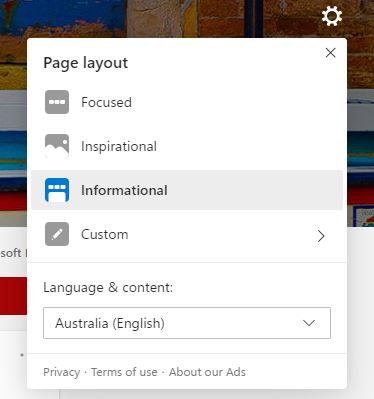Expand the Custom option via chevron arrow
374x399 pixels.
point(321,236)
